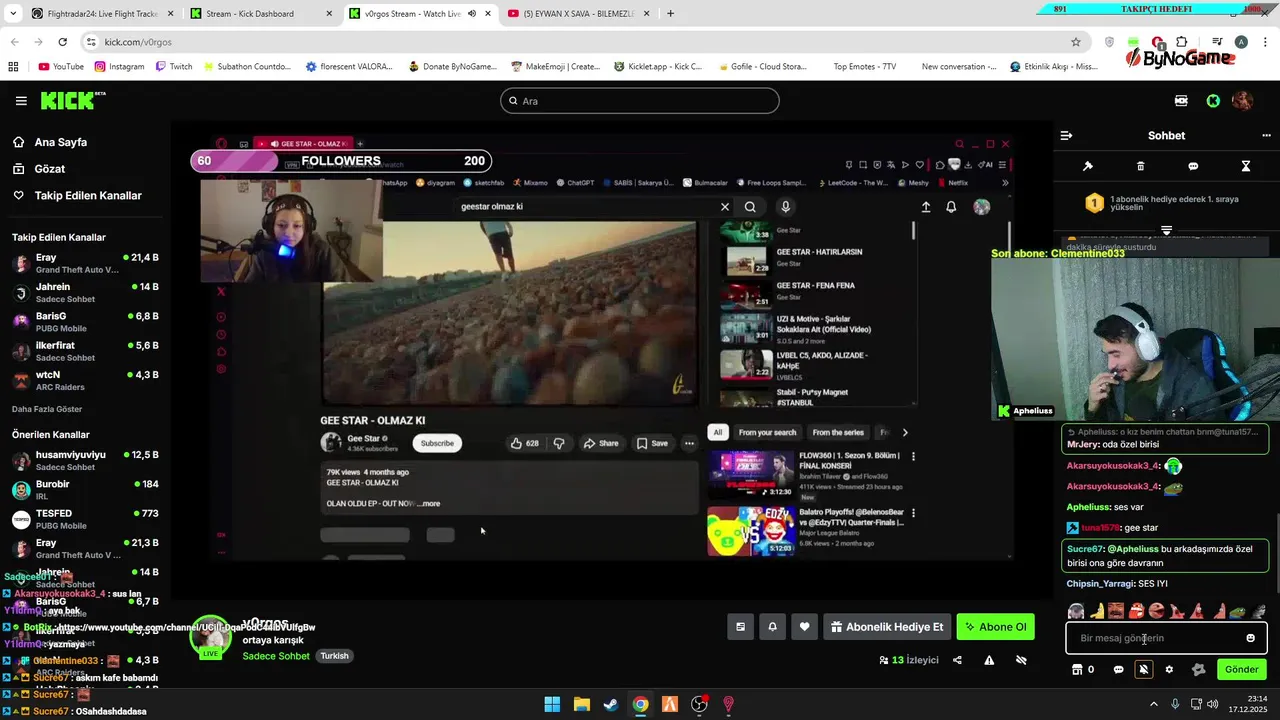Toggle chat notification mute bell
The image size is (1280, 720).
1144,669
